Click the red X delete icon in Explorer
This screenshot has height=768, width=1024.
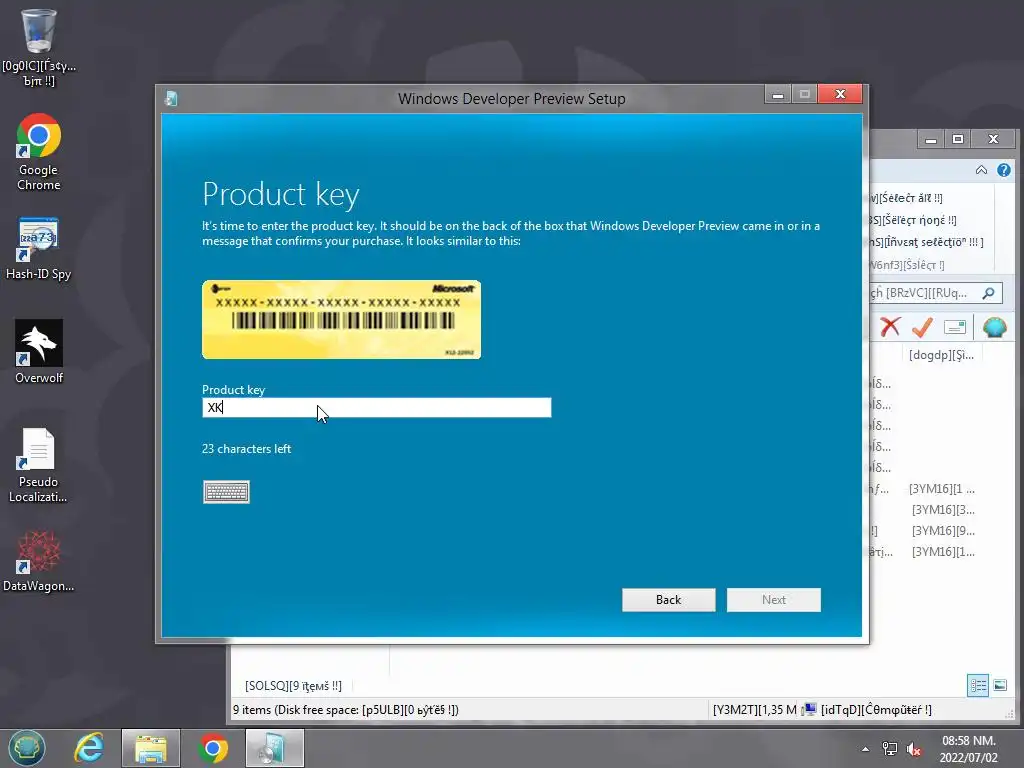[x=889, y=327]
